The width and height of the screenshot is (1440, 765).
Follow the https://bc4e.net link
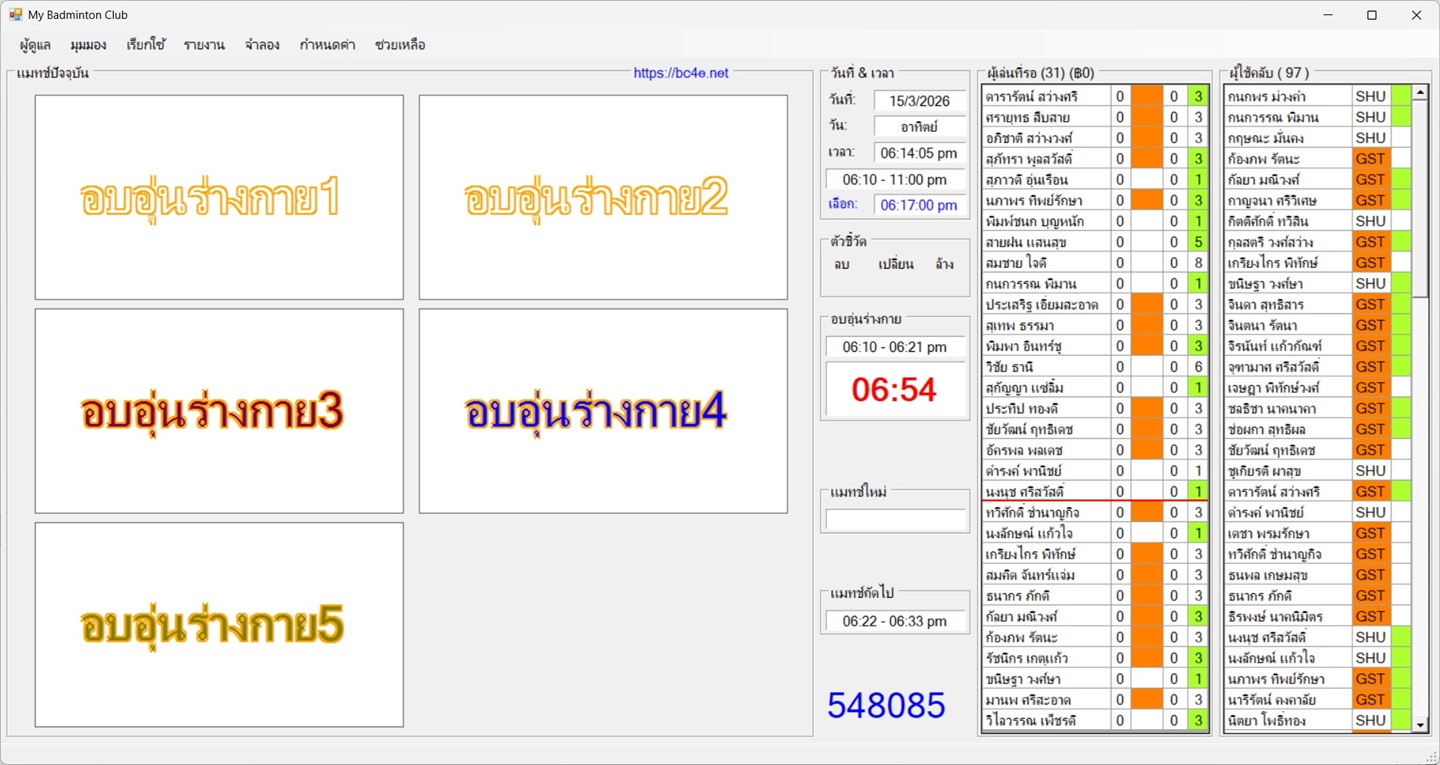[681, 73]
